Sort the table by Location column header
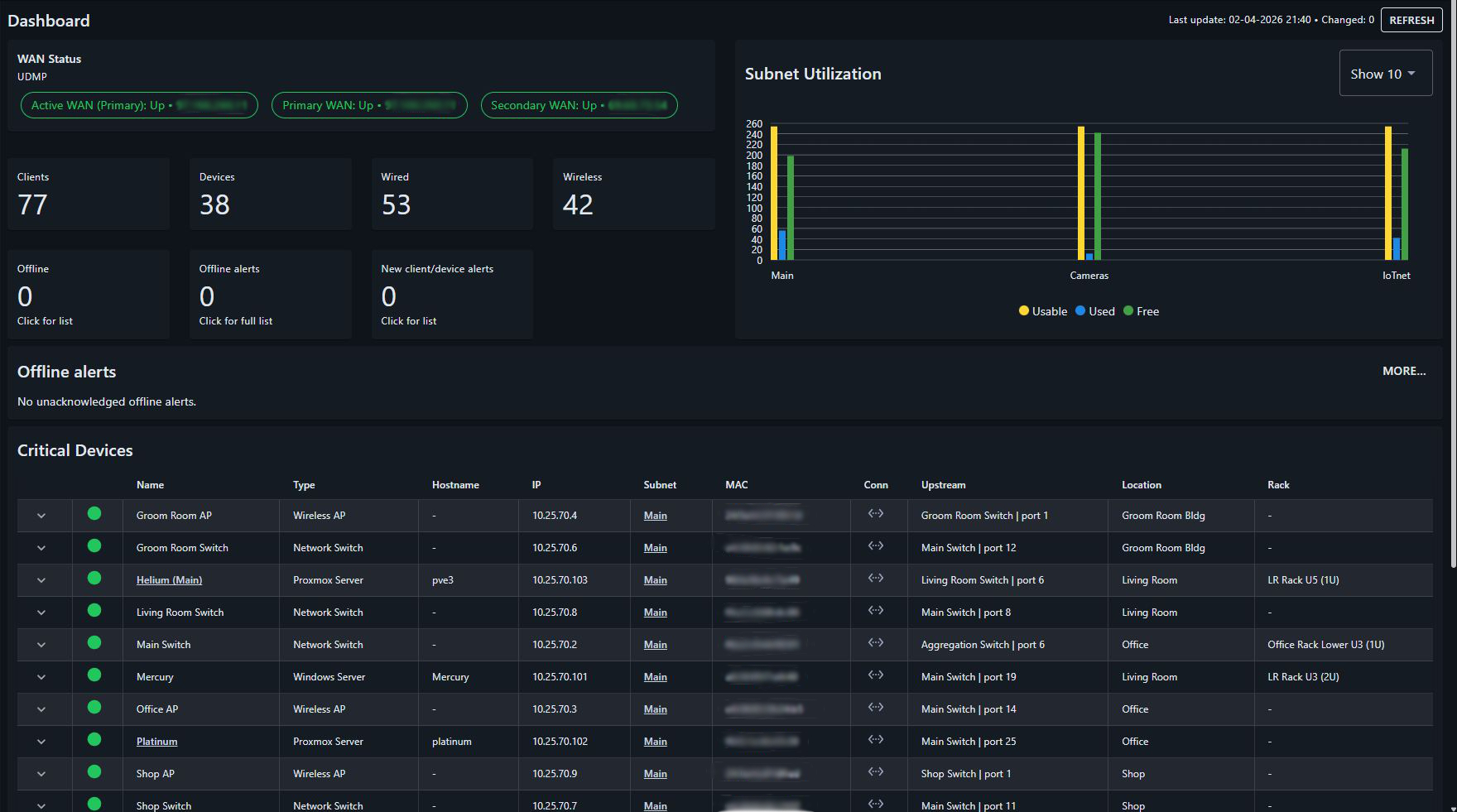Screen dimensions: 1457x812 click(x=1141, y=485)
